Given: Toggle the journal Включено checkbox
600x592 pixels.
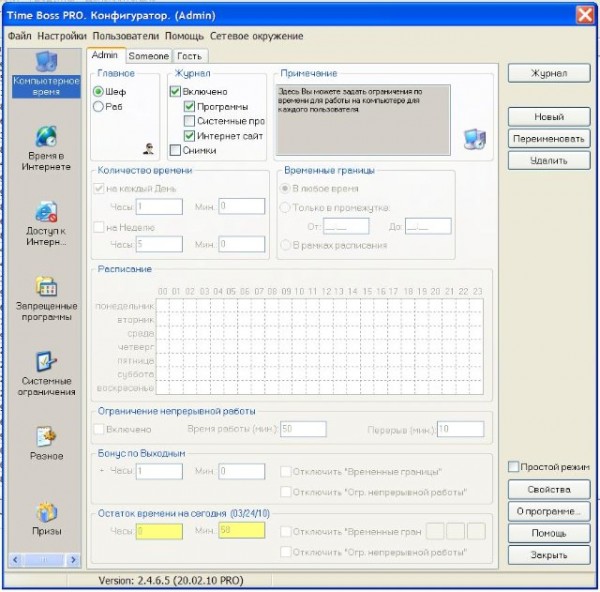Looking at the screenshot, I should [x=175, y=91].
